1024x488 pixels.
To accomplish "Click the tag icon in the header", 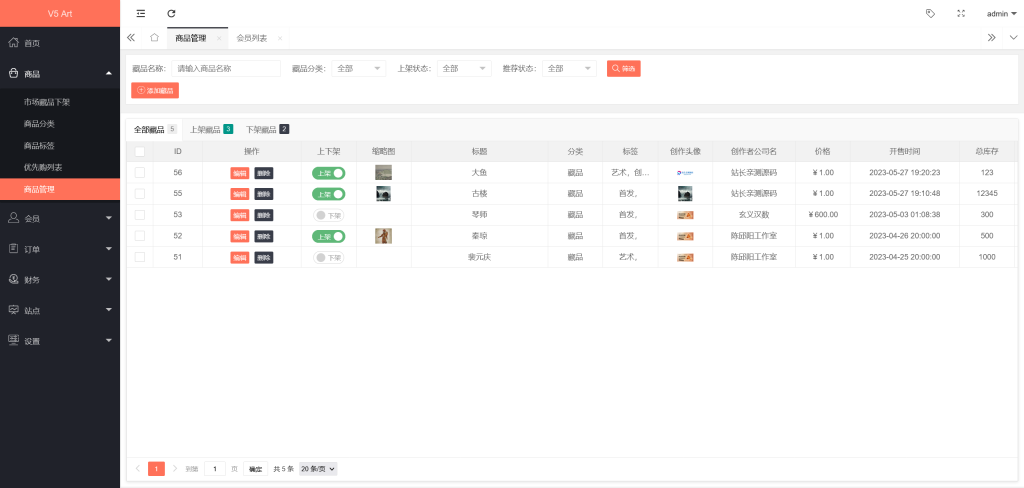I will [x=931, y=13].
